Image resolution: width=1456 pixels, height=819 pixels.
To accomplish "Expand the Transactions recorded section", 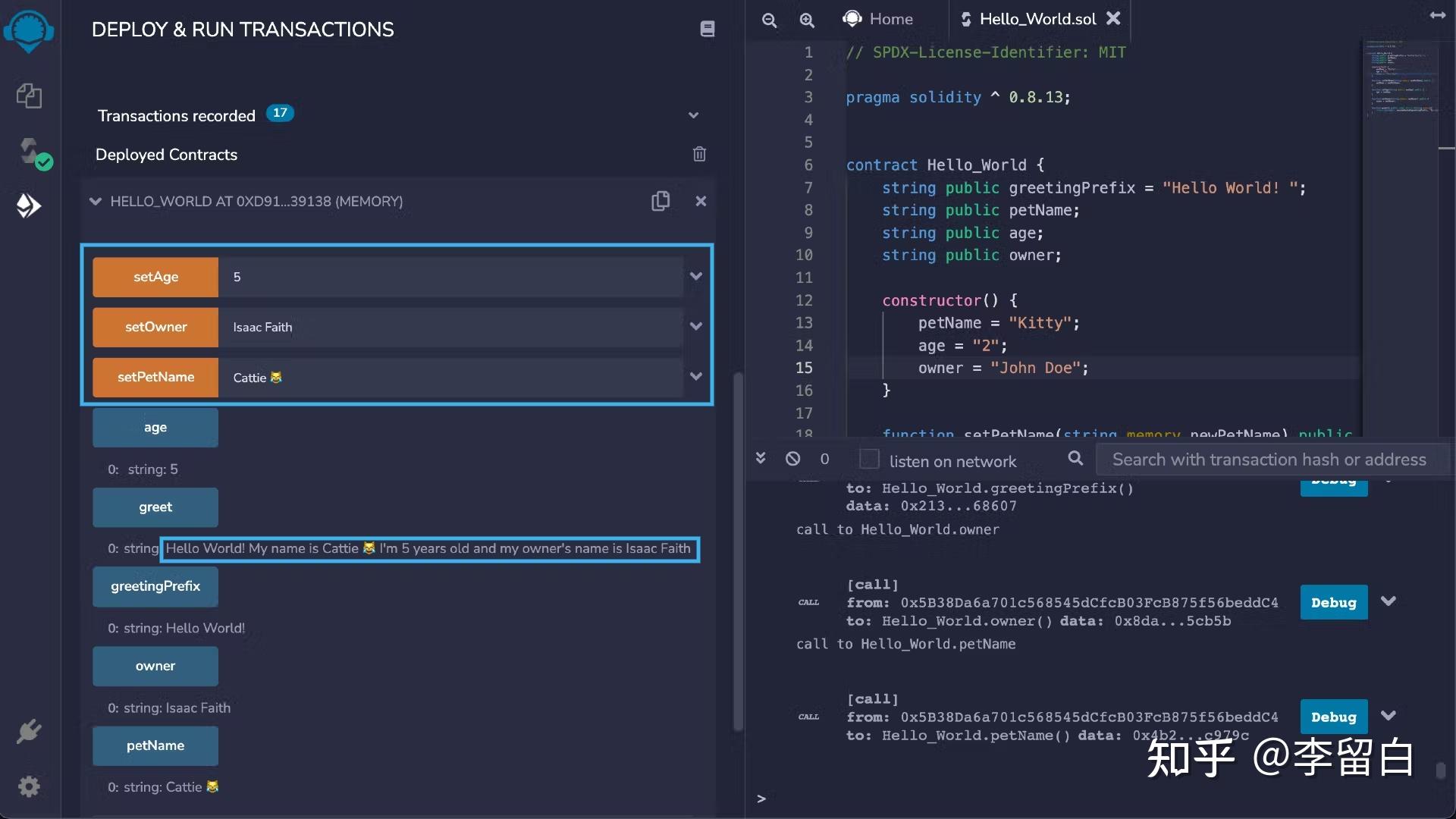I will (x=693, y=115).
